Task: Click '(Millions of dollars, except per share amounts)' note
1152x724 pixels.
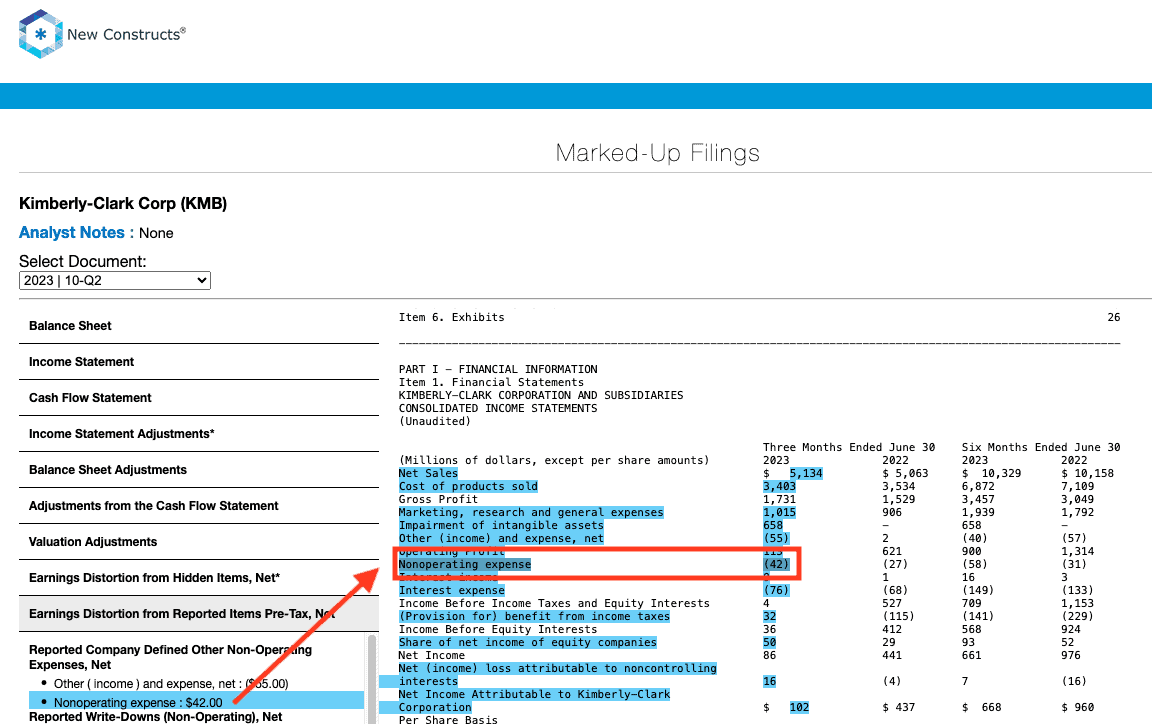Action: tap(554, 461)
